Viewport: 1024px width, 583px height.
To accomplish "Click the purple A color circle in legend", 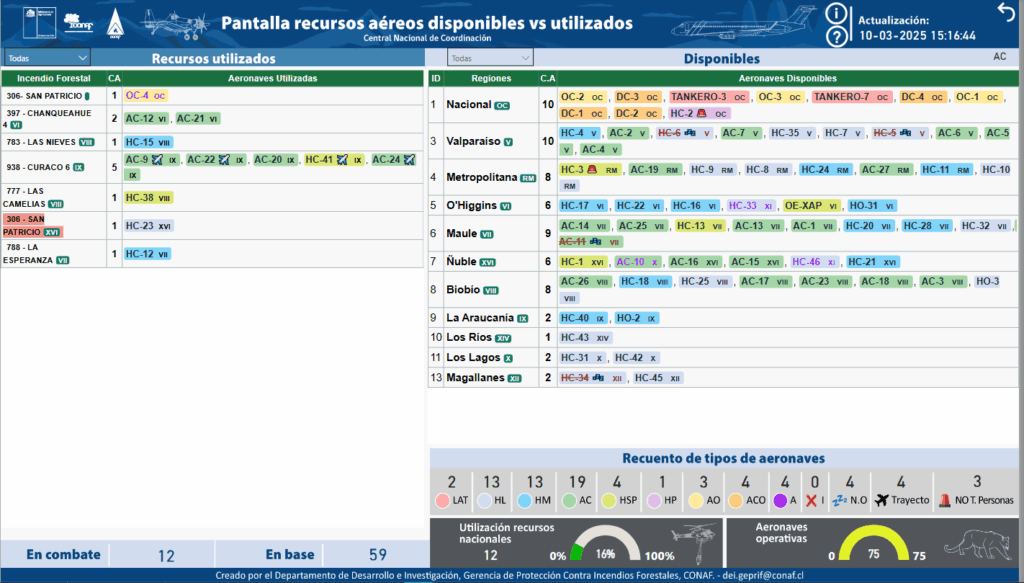I will [x=784, y=500].
